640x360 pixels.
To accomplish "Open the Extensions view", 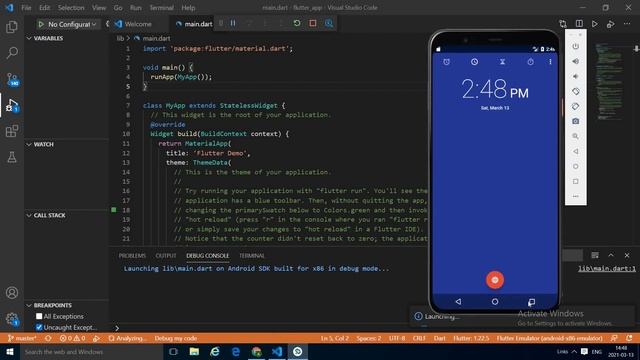I will [12, 131].
